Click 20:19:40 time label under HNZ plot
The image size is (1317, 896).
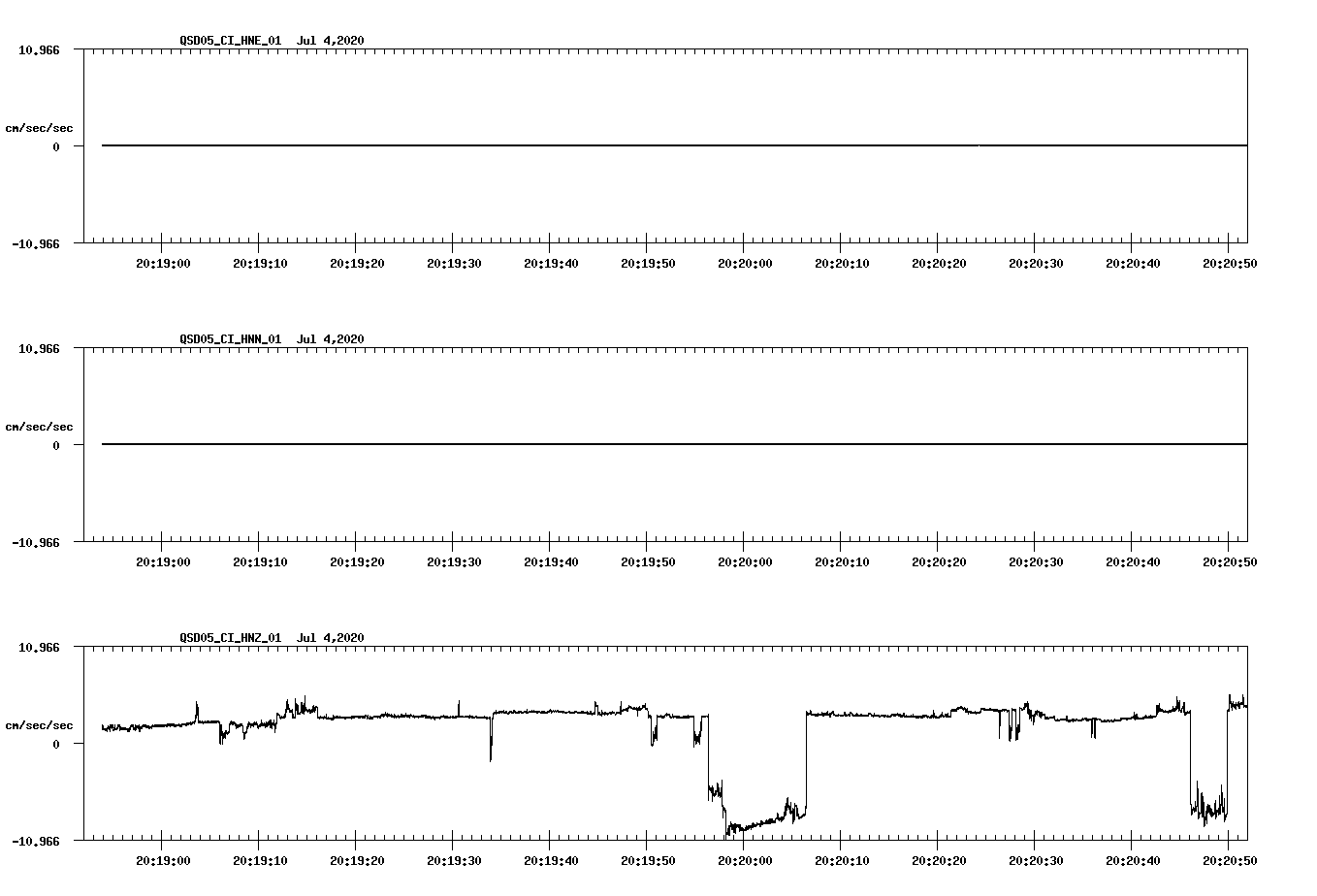pyautogui.click(x=550, y=860)
